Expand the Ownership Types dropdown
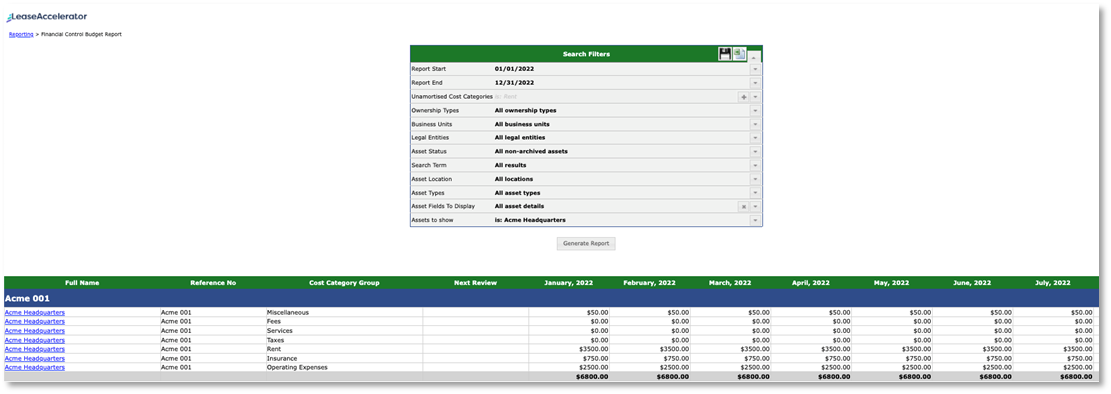 pos(755,111)
